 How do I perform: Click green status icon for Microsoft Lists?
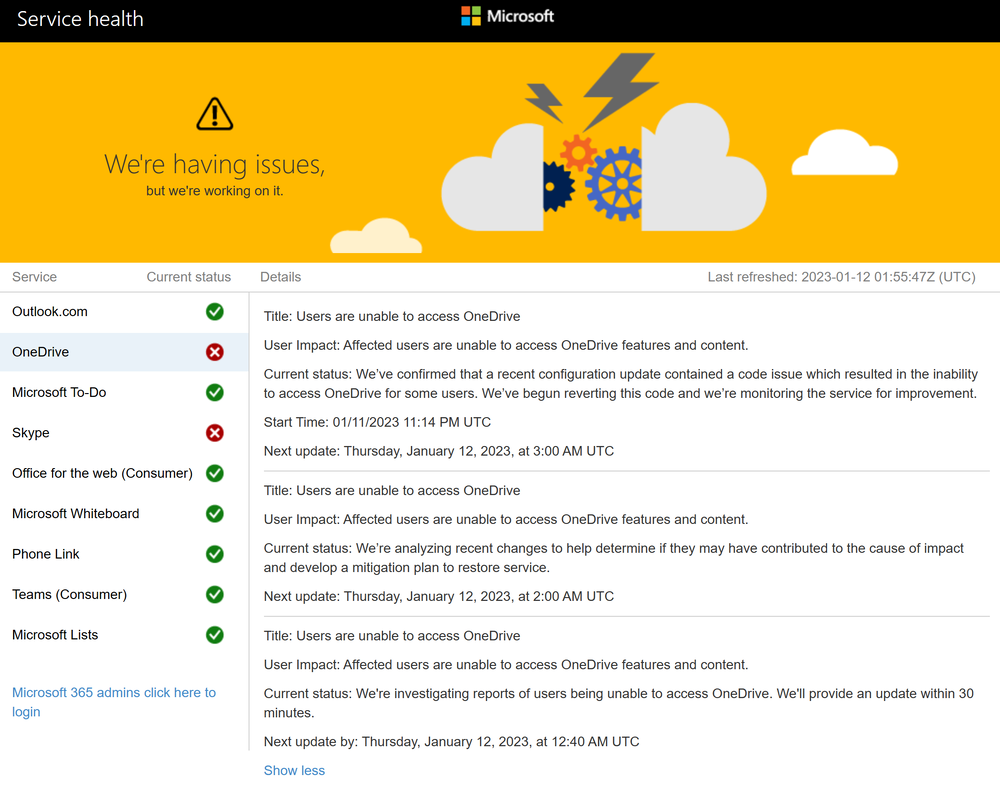[x=214, y=635]
